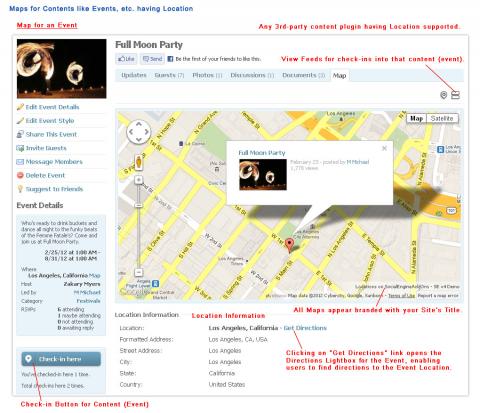Select the Map view type button
The width and height of the screenshot is (480, 413).
tap(416, 118)
